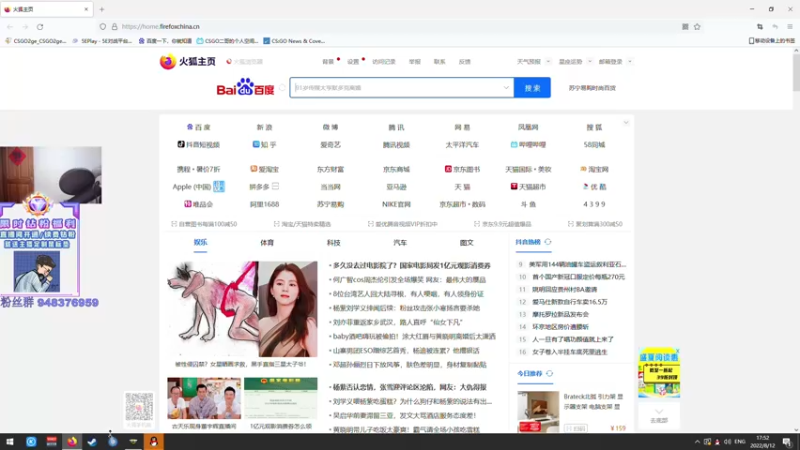Close the 火狐主页 browser tab

coord(86,9)
